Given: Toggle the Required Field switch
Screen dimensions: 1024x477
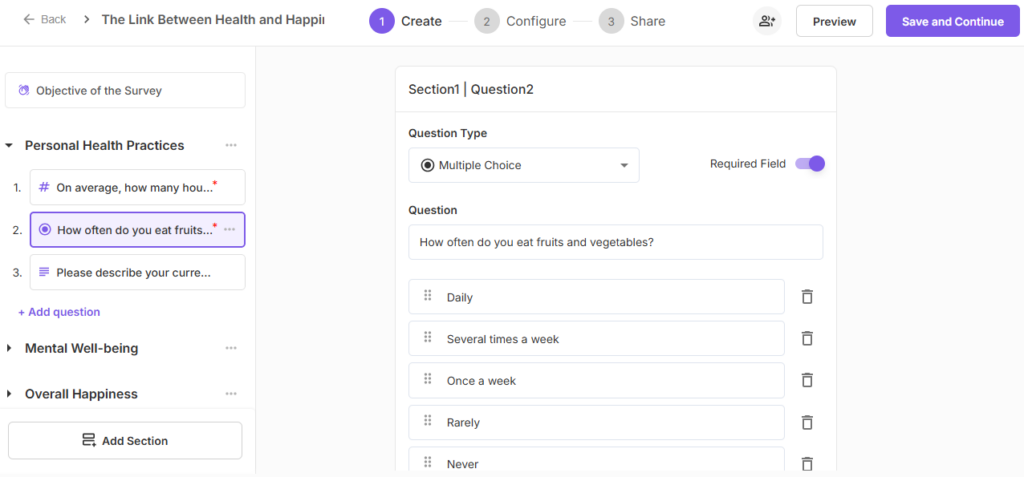Looking at the screenshot, I should click(x=810, y=164).
